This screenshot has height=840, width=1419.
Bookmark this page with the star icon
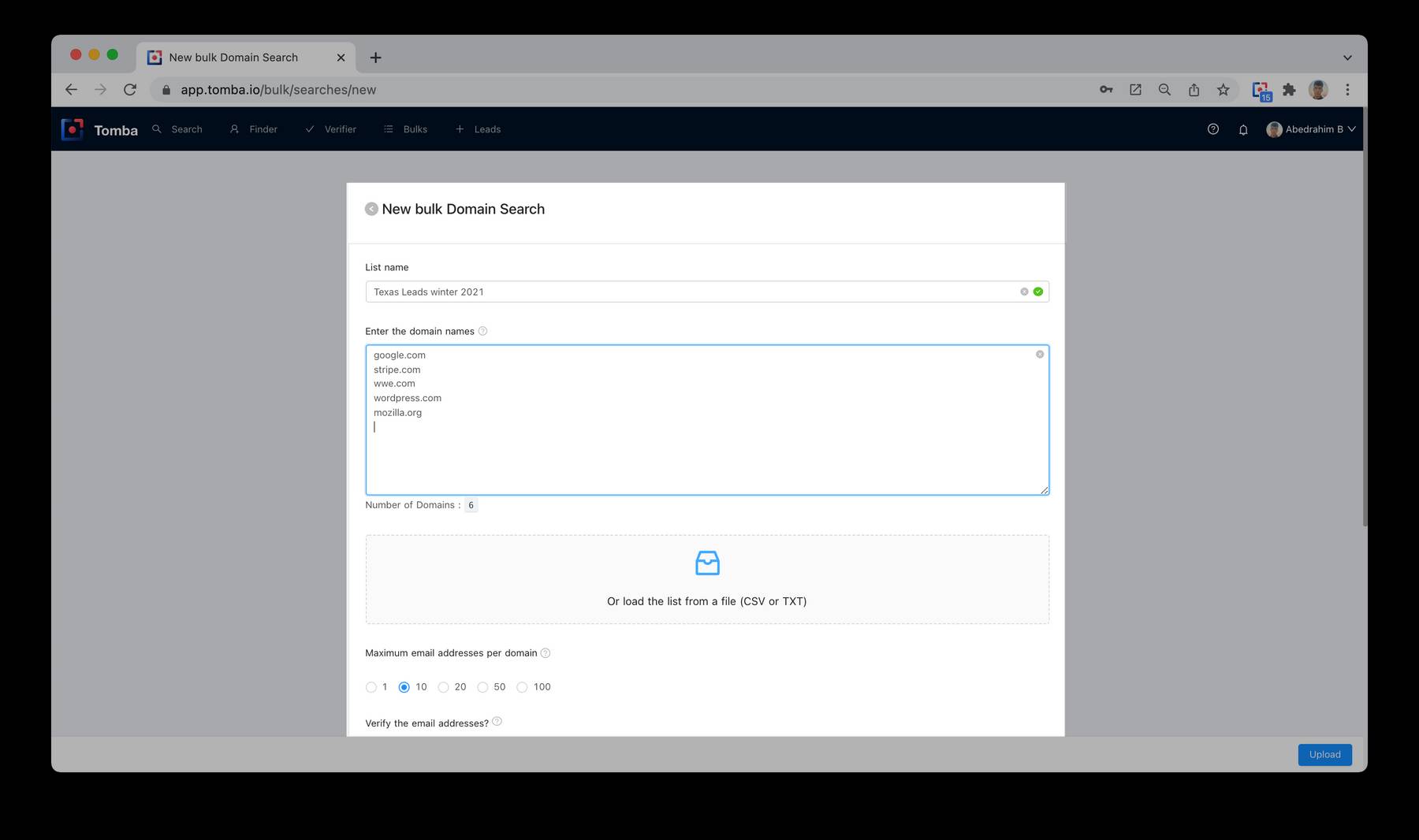(x=1223, y=90)
